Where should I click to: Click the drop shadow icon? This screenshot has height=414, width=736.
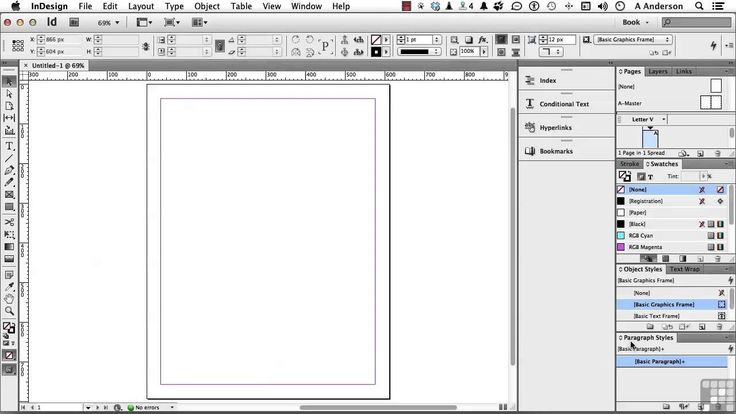[x=468, y=39]
